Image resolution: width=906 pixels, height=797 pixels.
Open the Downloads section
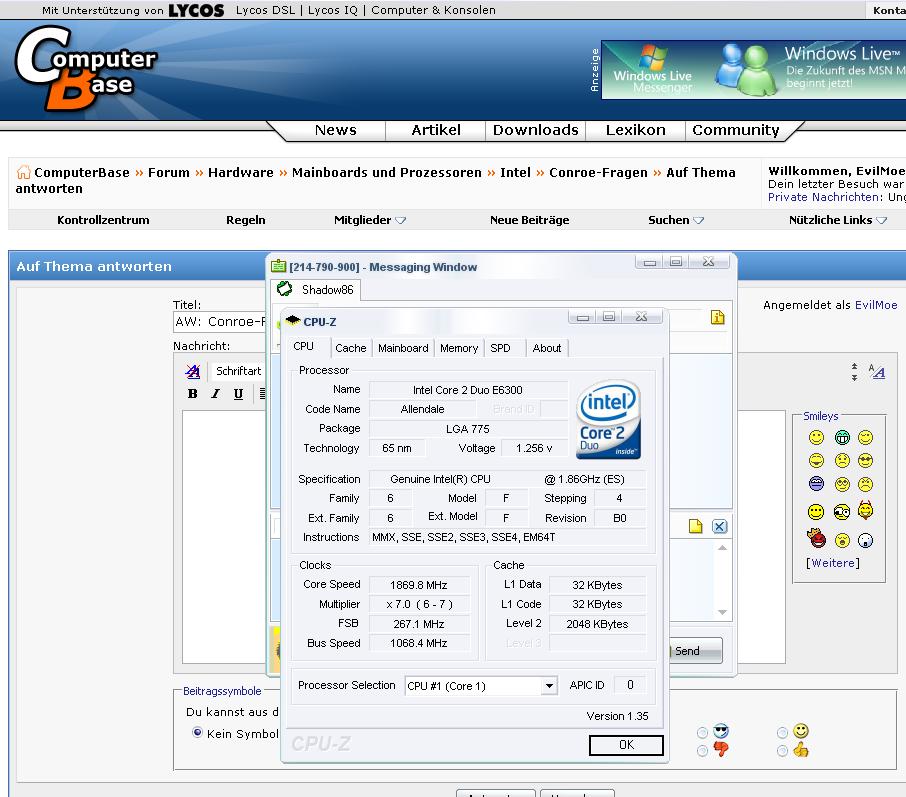[x=535, y=130]
